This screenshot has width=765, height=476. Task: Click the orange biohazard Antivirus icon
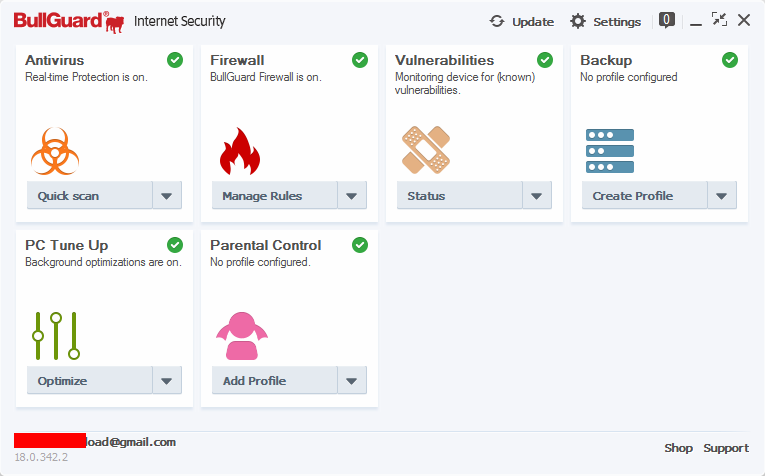pyautogui.click(x=55, y=151)
